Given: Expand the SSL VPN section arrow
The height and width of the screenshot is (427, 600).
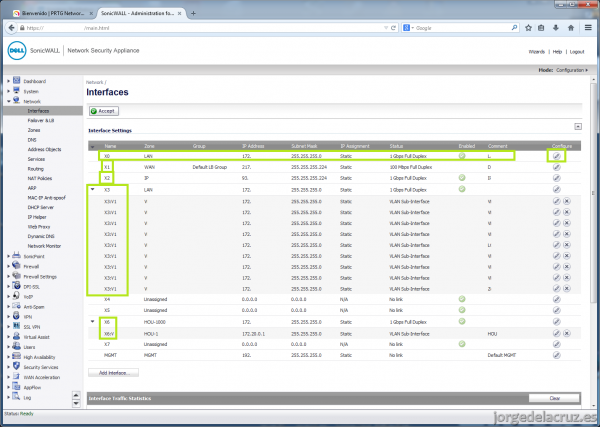Looking at the screenshot, I should pos(8,327).
